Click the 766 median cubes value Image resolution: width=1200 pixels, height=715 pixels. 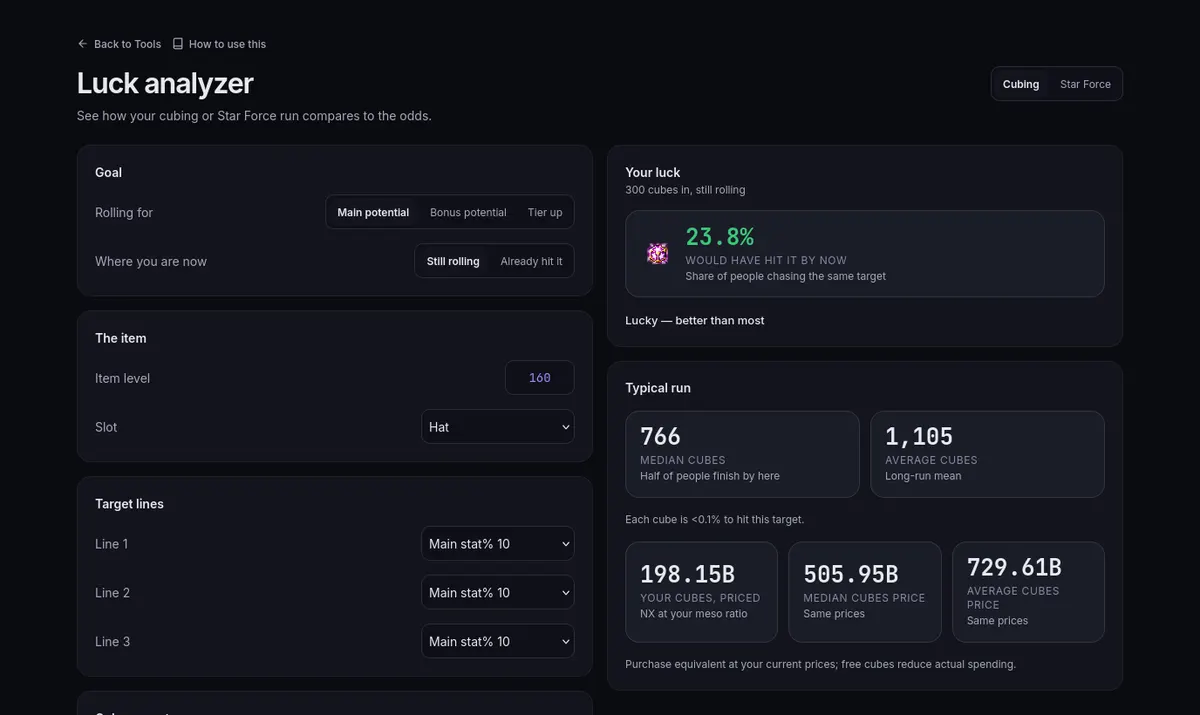(660, 437)
